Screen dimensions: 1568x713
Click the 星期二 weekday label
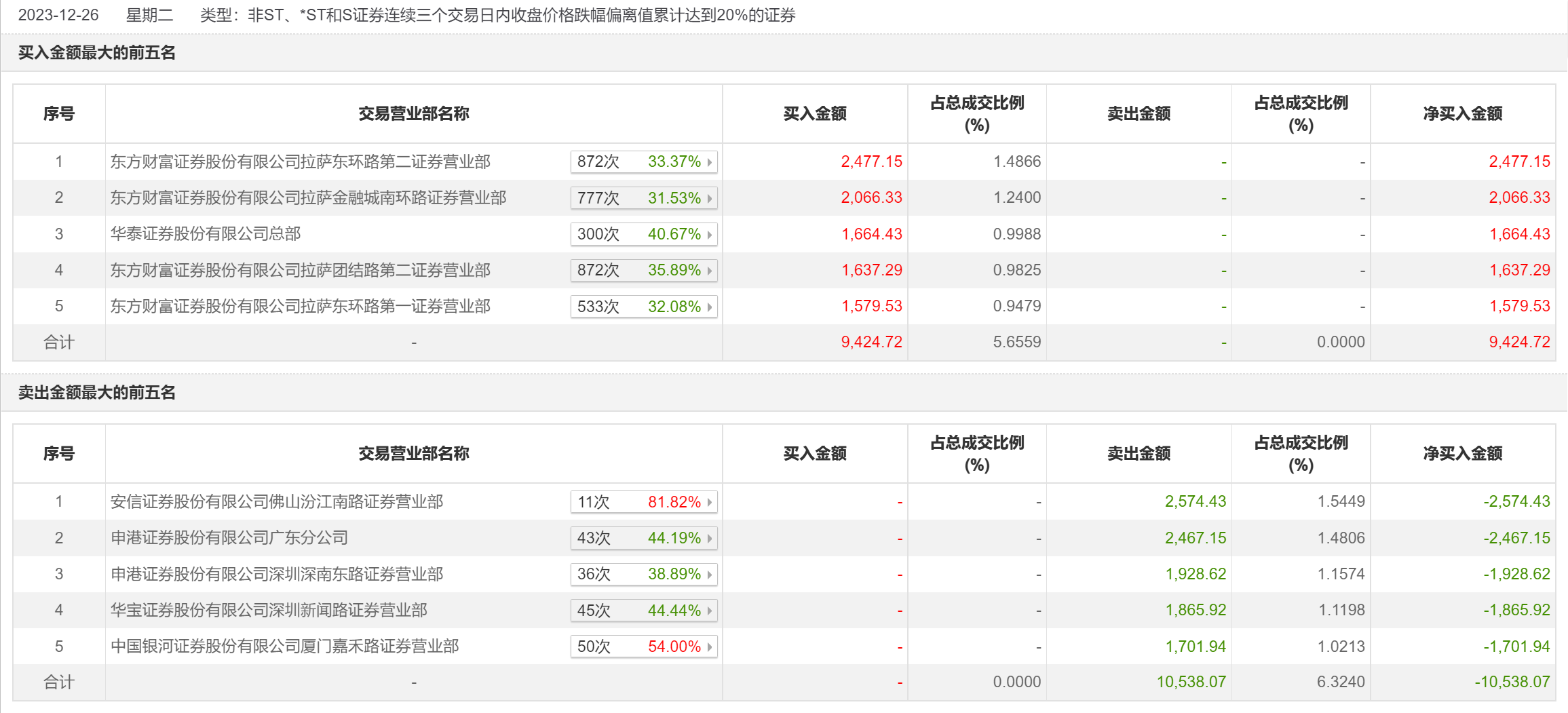tap(150, 15)
